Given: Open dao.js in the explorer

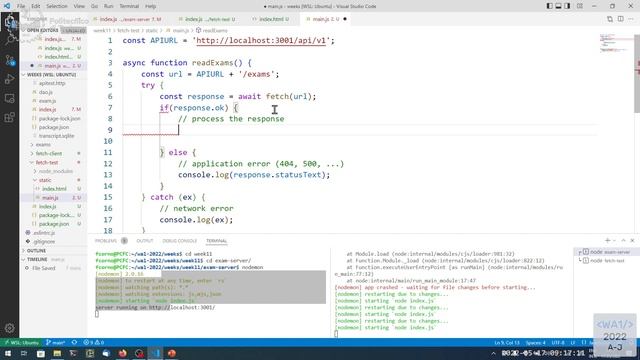Looking at the screenshot, I should pyautogui.click(x=45, y=92).
